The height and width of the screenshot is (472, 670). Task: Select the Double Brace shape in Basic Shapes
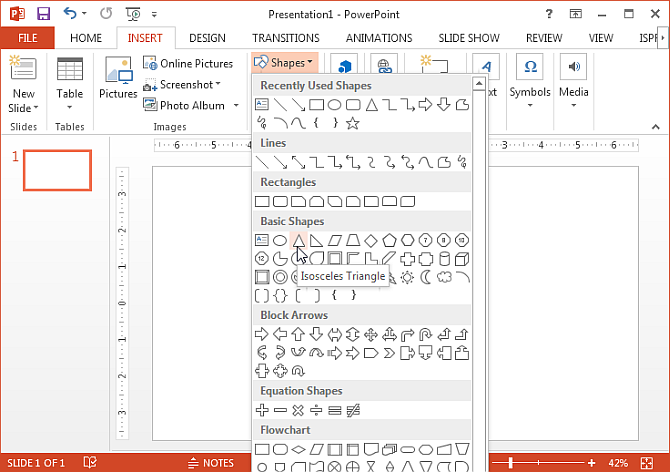click(280, 295)
